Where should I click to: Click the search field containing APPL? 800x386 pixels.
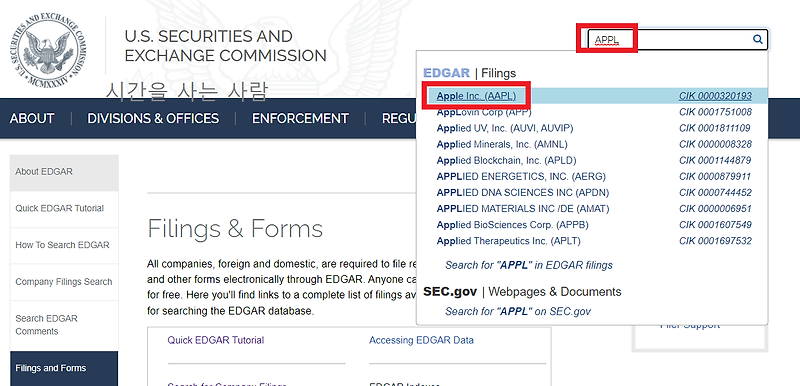(x=678, y=39)
